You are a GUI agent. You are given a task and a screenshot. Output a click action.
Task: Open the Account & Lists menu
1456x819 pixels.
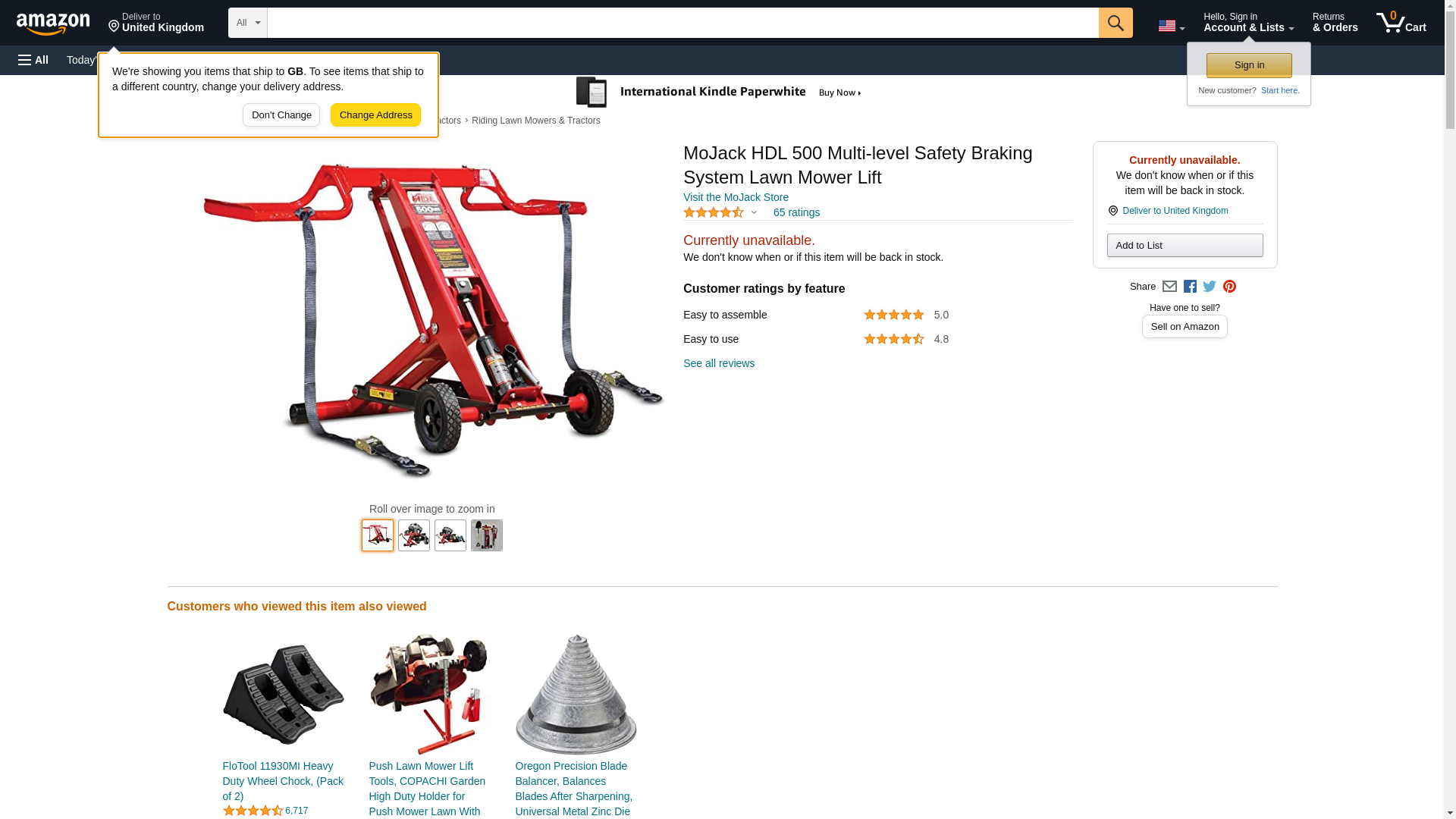pos(1248,23)
